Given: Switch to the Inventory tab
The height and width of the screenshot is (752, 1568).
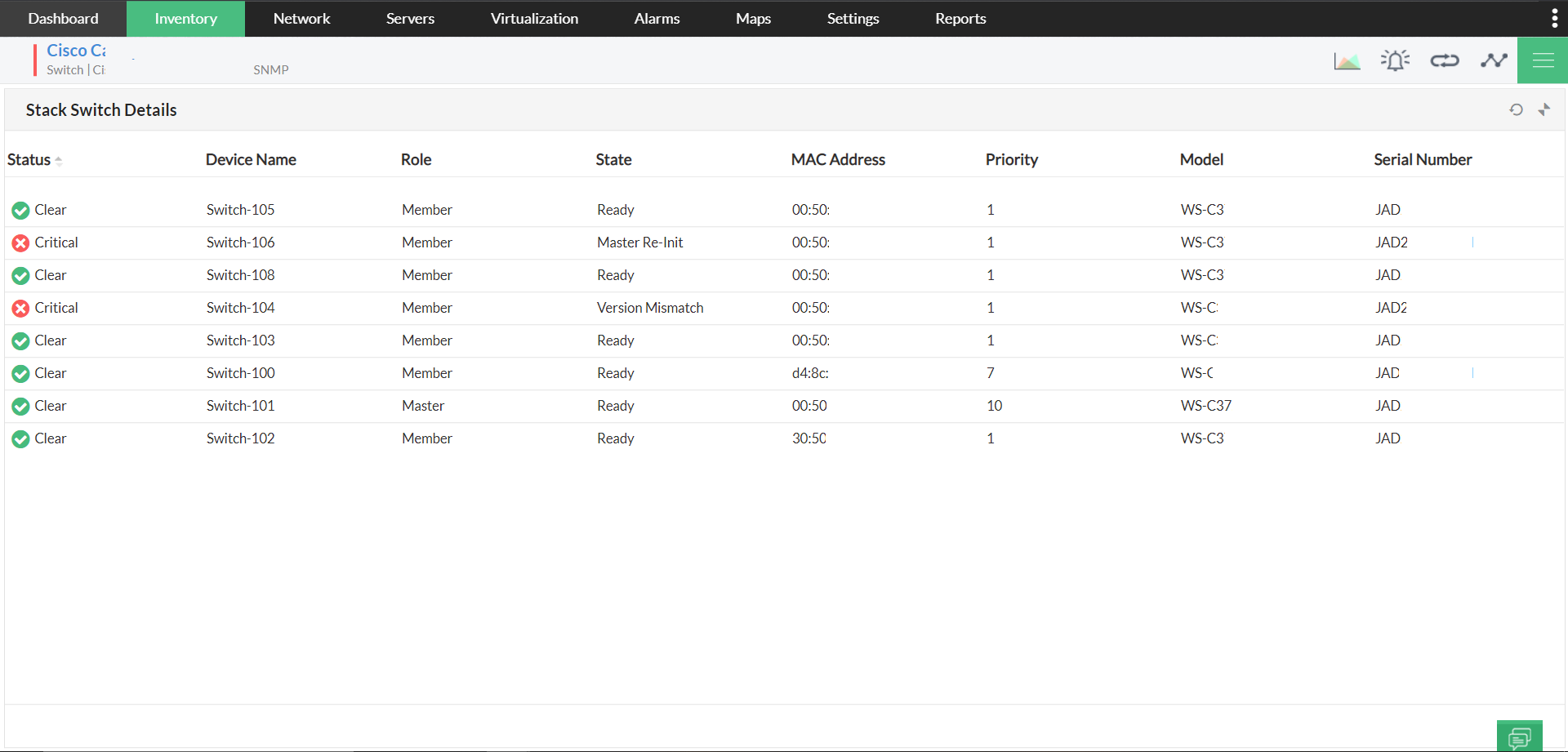Looking at the screenshot, I should 185,18.
